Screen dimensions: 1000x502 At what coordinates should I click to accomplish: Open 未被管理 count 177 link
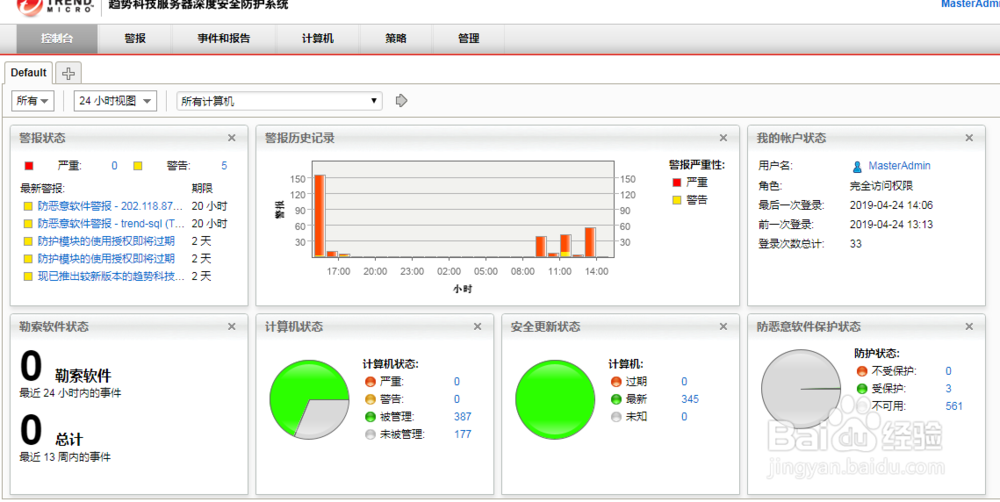click(462, 434)
